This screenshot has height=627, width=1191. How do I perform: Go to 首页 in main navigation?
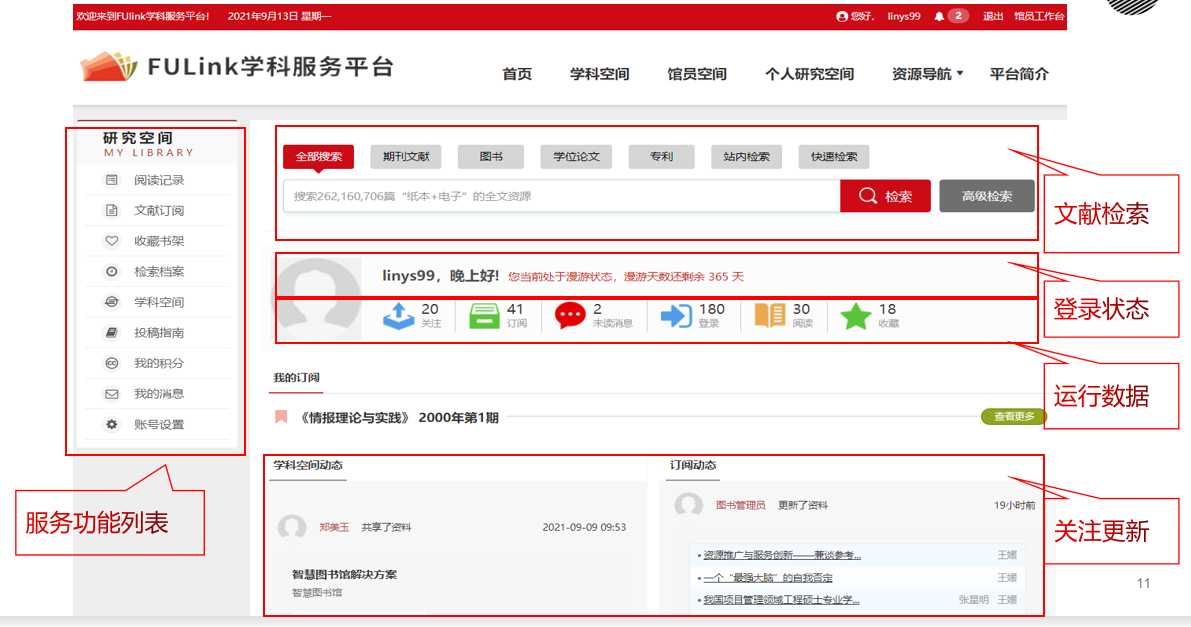point(517,74)
